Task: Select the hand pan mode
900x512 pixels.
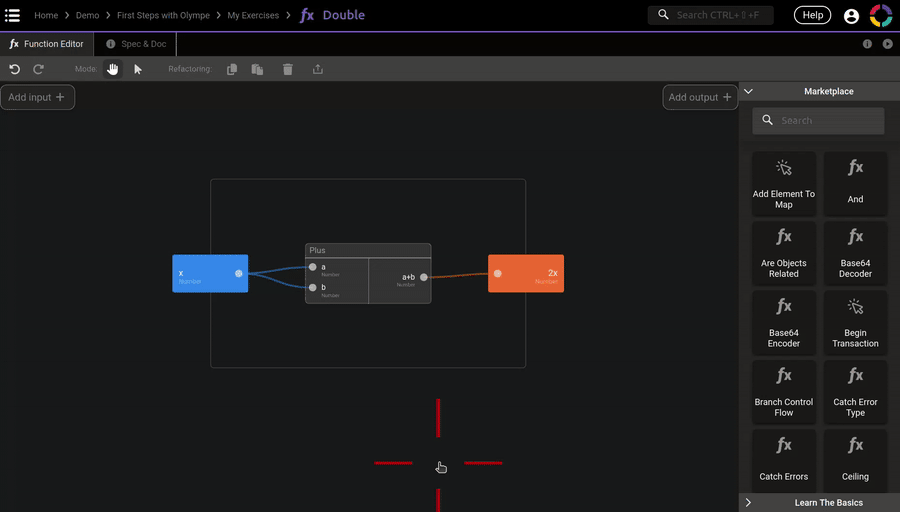Action: (x=113, y=69)
